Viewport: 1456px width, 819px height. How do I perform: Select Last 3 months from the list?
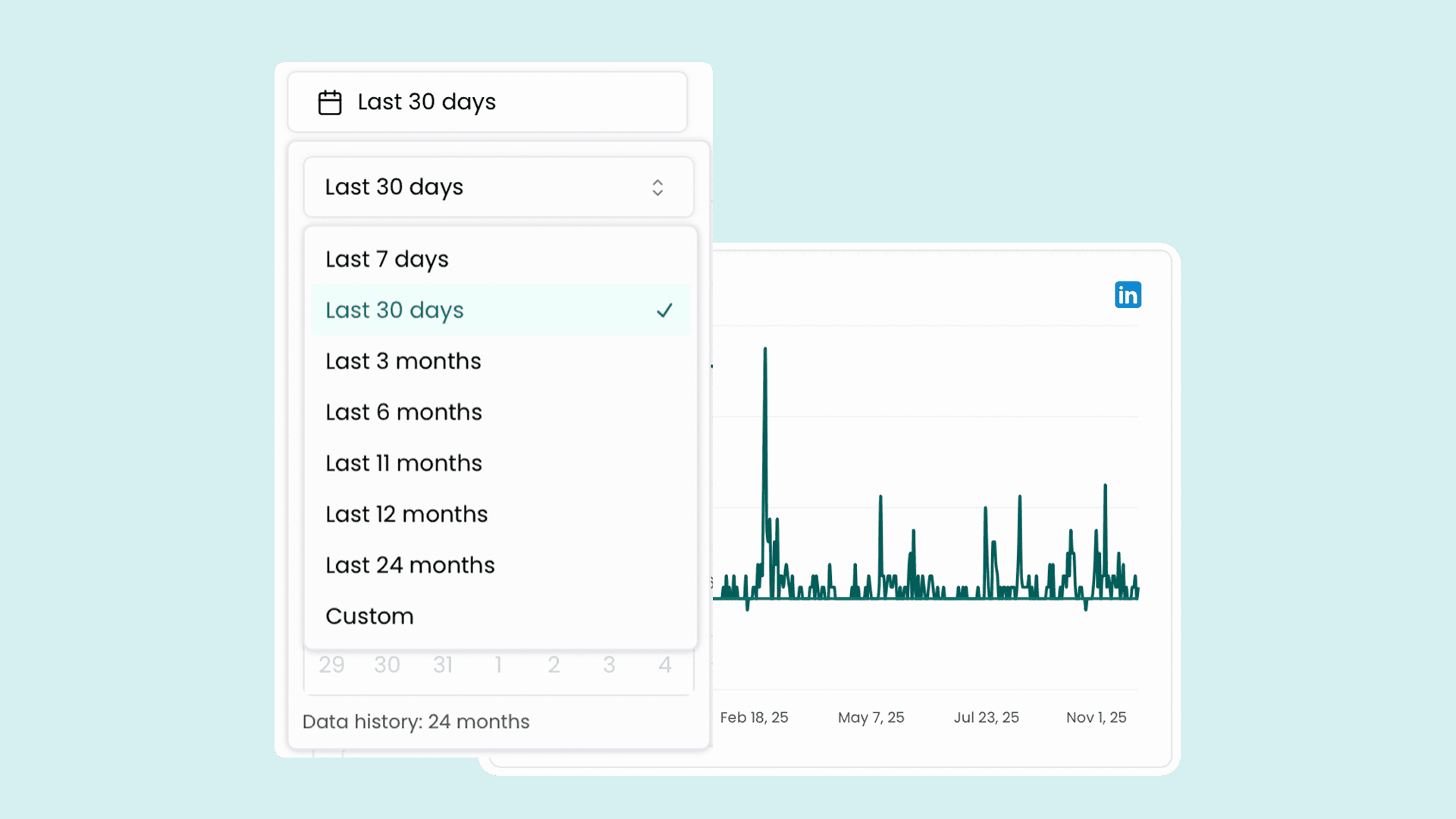pos(403,361)
